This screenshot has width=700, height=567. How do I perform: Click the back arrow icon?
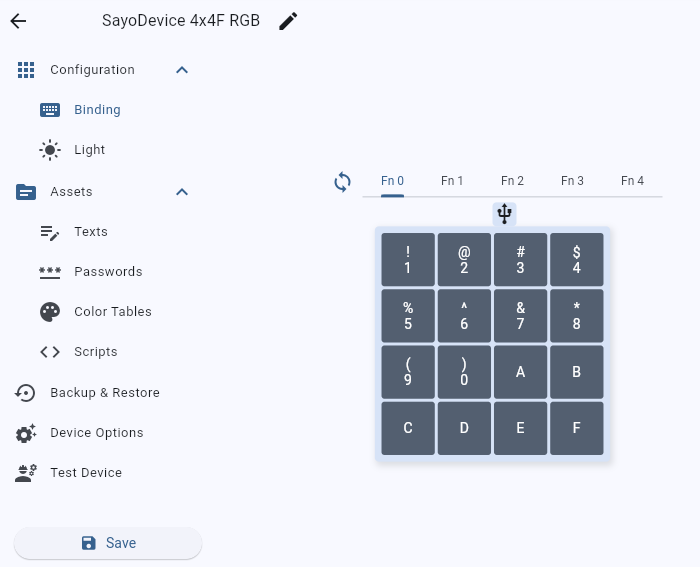click(x=18, y=21)
